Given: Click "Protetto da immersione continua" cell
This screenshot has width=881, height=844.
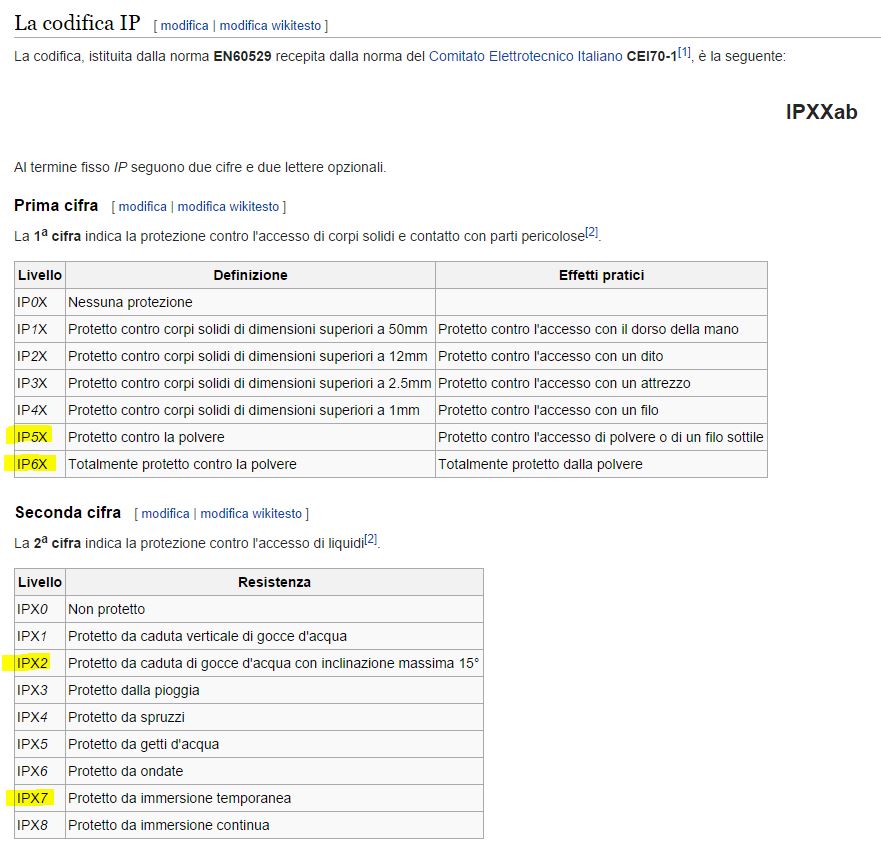Looking at the screenshot, I should point(169,825).
